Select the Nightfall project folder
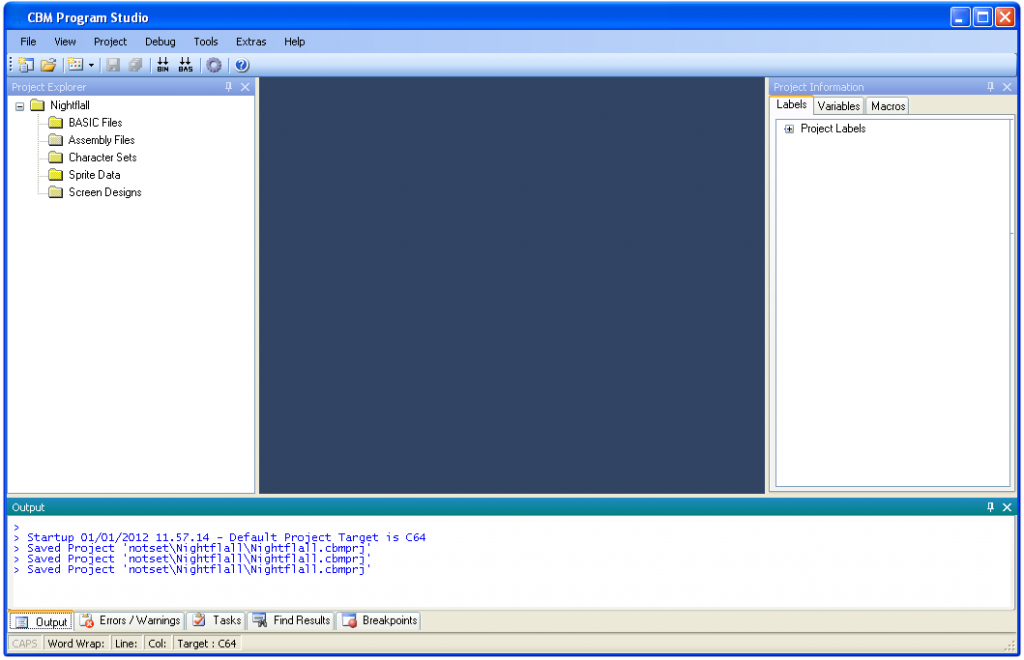The height and width of the screenshot is (660, 1024). (x=69, y=105)
